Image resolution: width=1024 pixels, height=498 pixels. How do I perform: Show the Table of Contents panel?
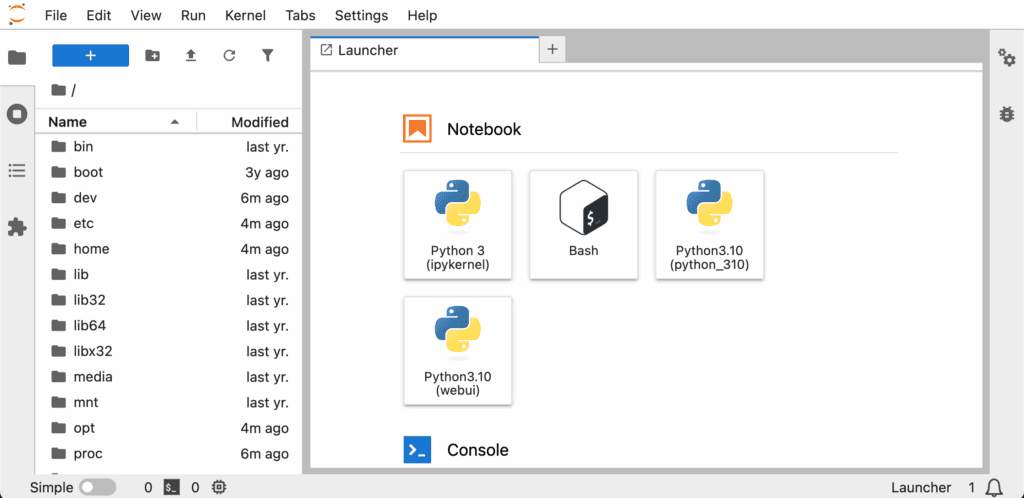point(17,171)
